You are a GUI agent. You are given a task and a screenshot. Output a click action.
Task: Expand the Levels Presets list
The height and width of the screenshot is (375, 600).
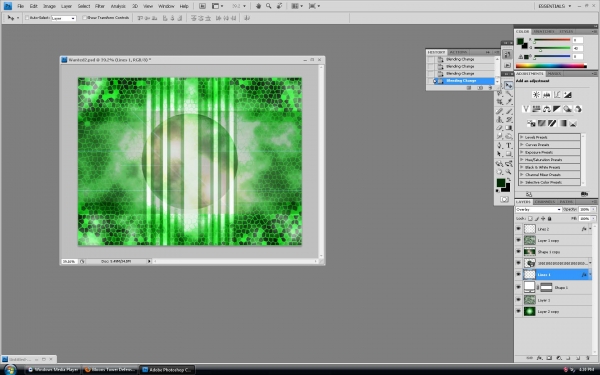(549, 137)
